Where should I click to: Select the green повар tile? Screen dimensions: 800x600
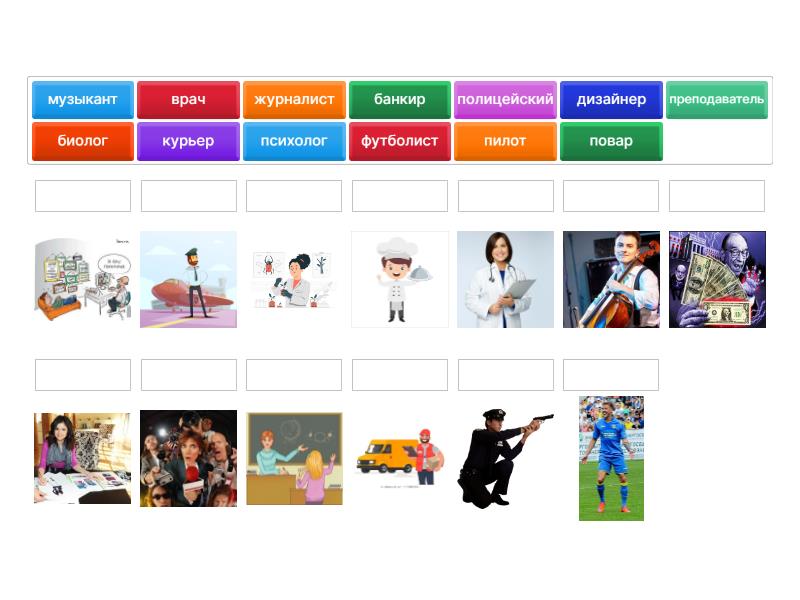click(x=611, y=141)
